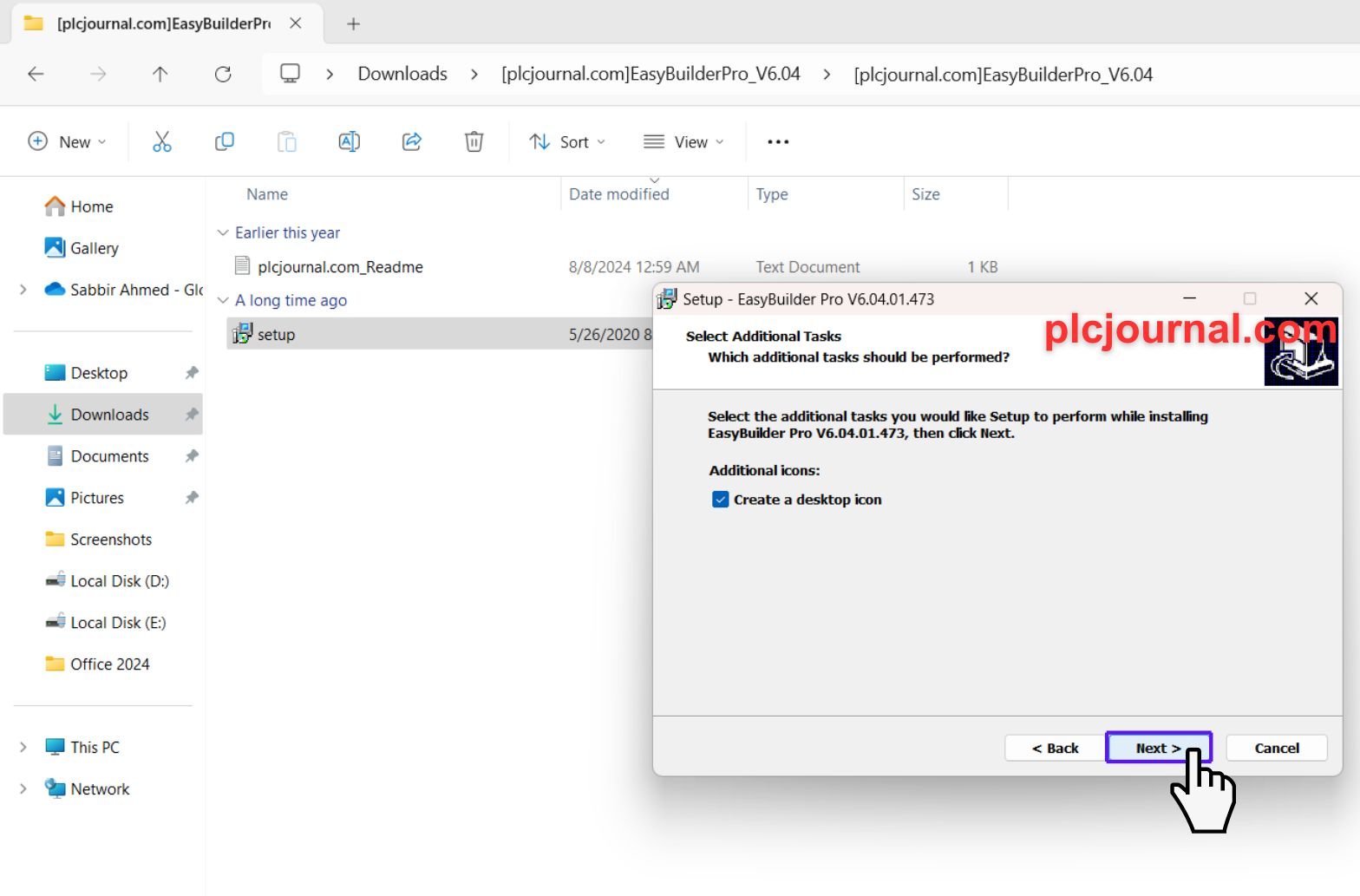Viewport: 1360px width, 896px height.
Task: Click the Cut scissors icon
Action: pyautogui.click(x=162, y=141)
